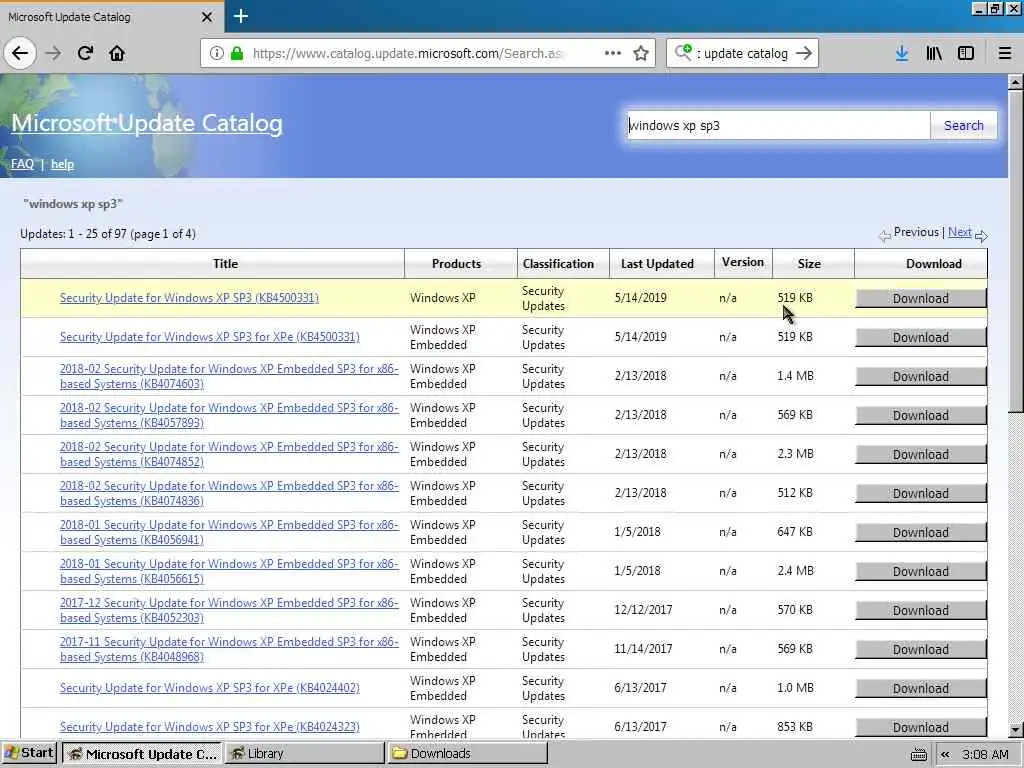Viewport: 1024px width, 768px height.
Task: Submit the browser search with arrow icon
Action: coord(804,53)
